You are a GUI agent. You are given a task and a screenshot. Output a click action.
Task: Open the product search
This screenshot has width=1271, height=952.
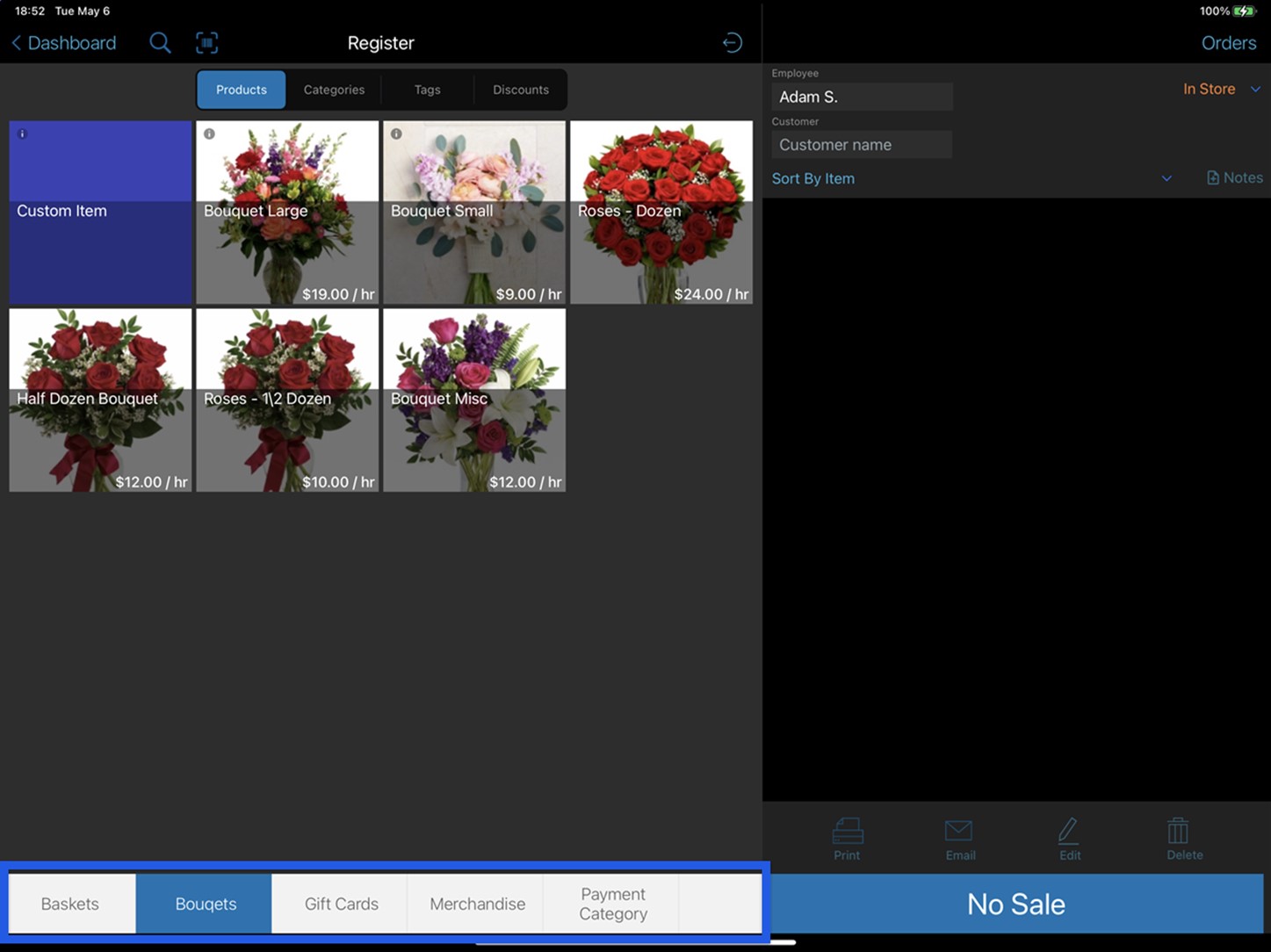click(x=160, y=42)
